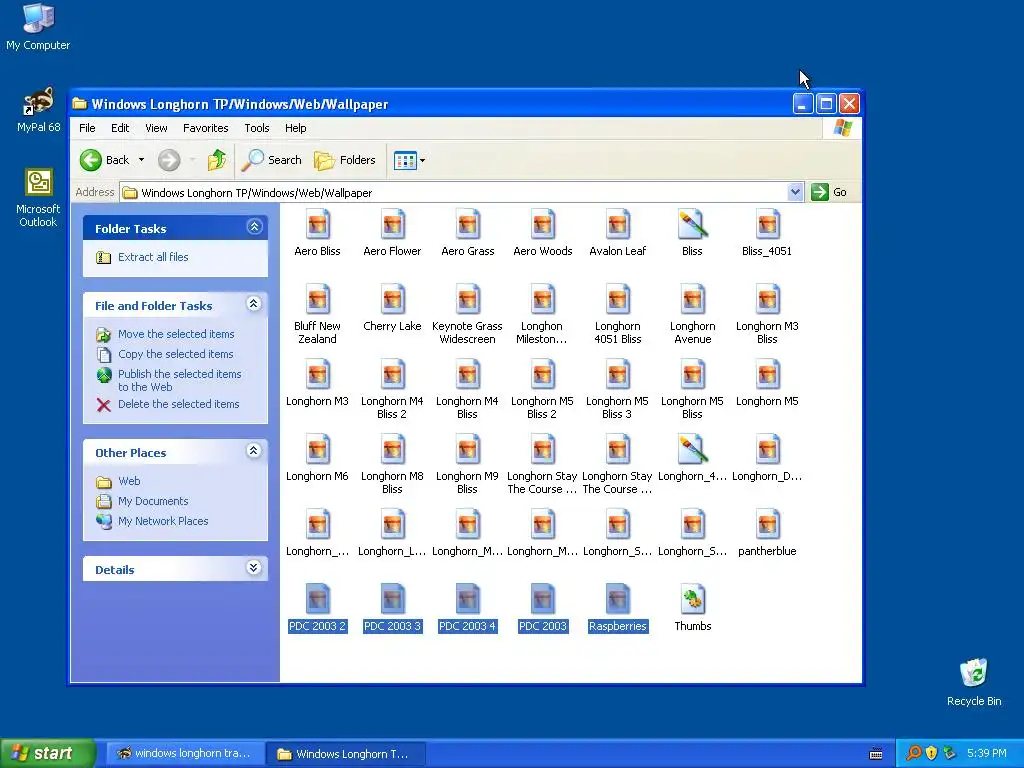Select the Recycle Bin on desktop
The height and width of the screenshot is (768, 1024).
(973, 682)
